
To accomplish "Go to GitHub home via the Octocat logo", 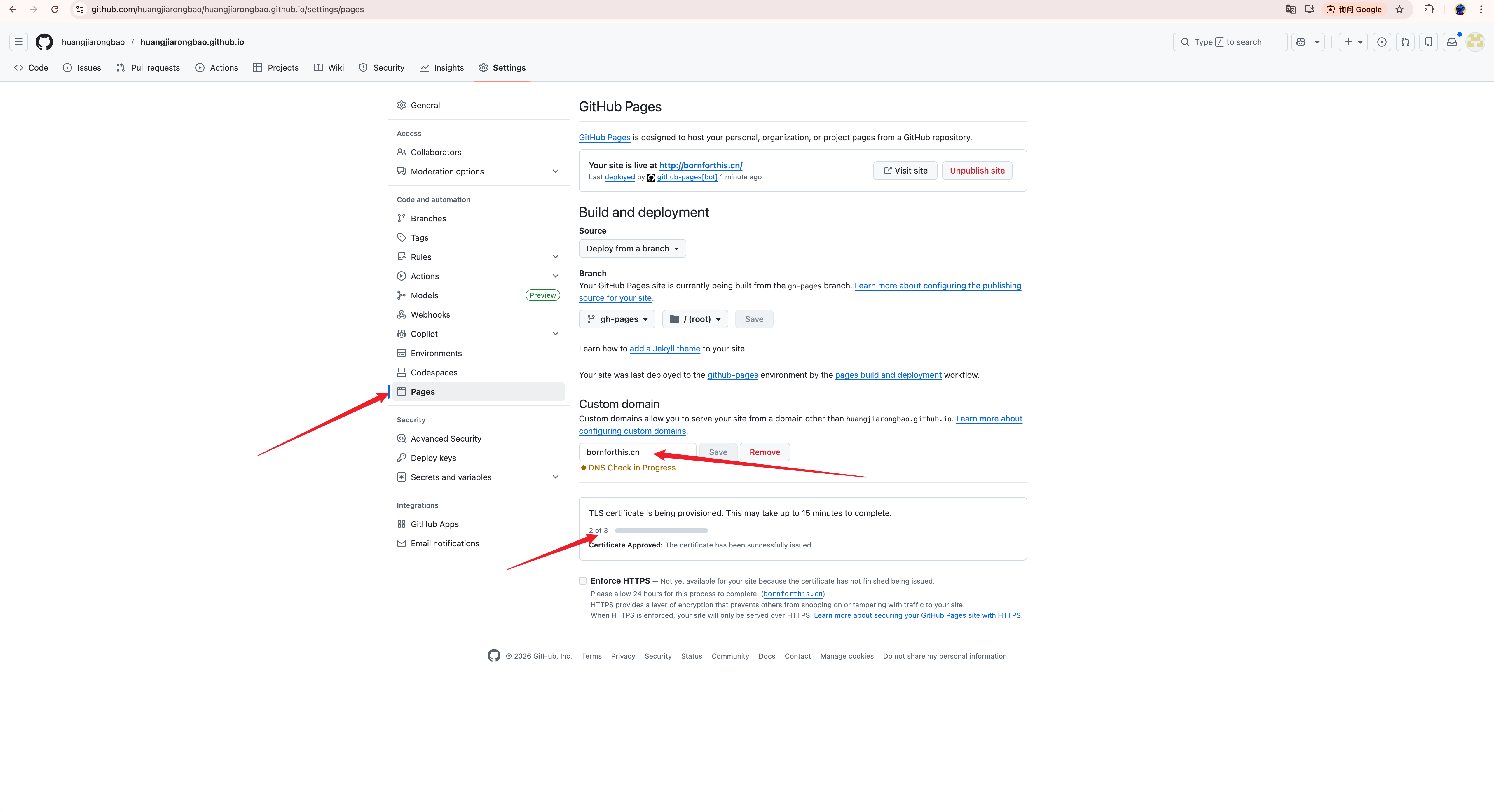I will pos(44,42).
